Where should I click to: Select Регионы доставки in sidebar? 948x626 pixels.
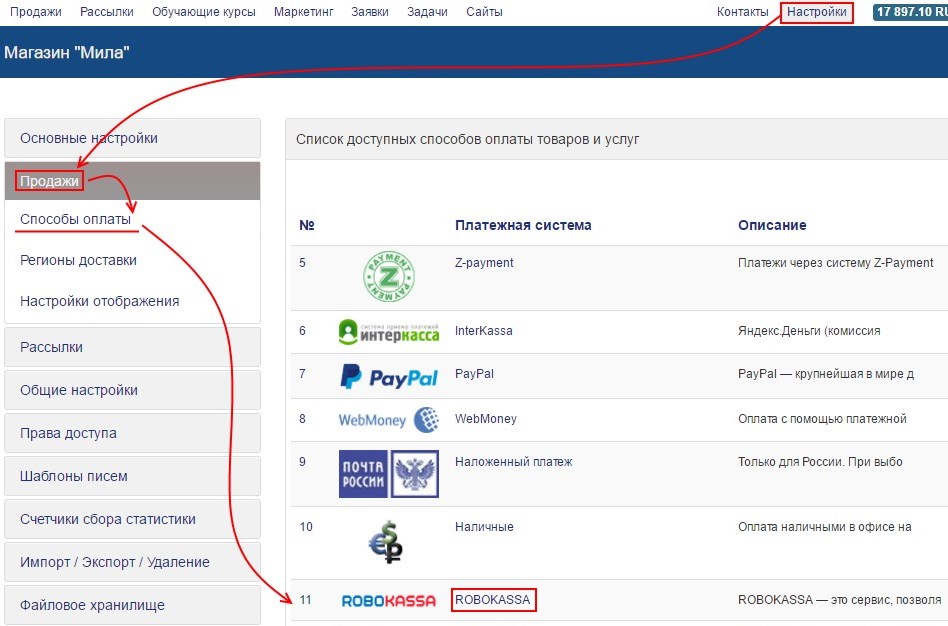coord(78,260)
